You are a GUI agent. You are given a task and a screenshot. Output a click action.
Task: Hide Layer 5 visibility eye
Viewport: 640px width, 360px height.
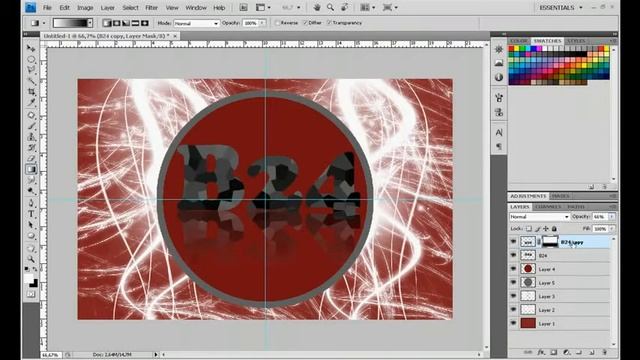click(513, 282)
